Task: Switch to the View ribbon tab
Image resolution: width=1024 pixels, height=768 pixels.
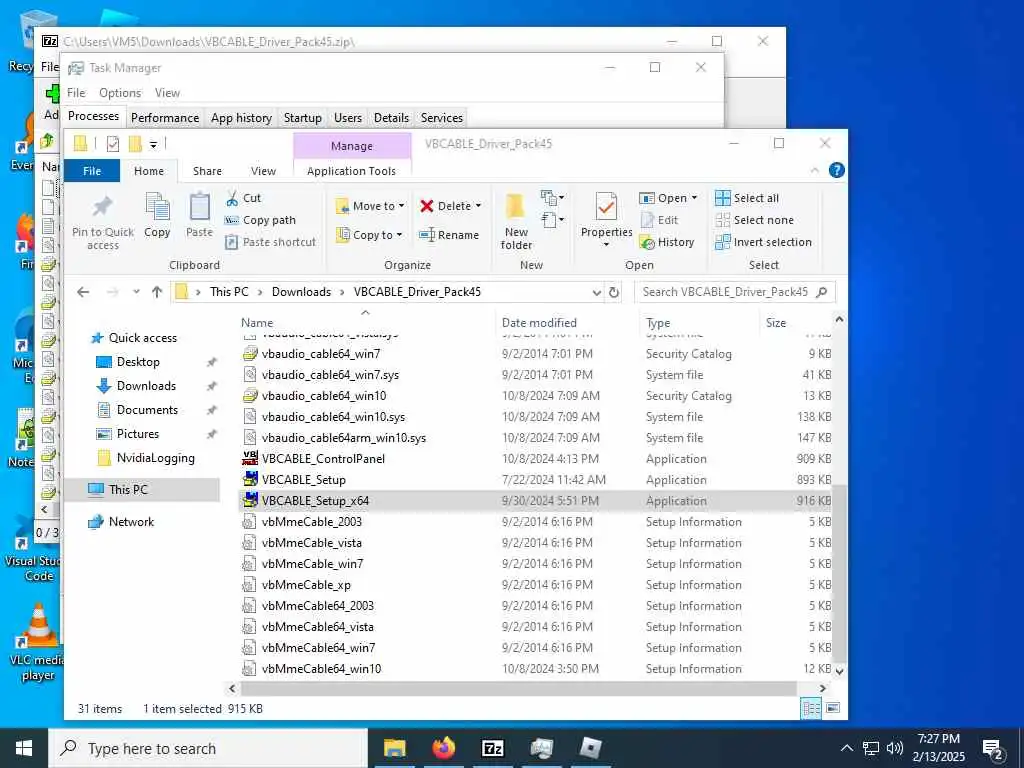Action: pos(263,171)
